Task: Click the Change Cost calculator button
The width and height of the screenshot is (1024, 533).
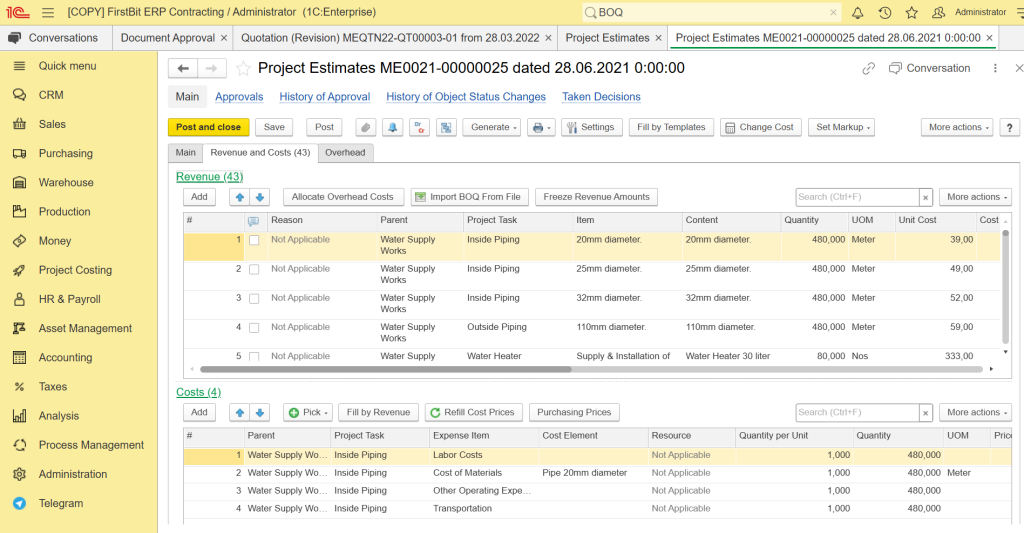Action: pyautogui.click(x=760, y=127)
